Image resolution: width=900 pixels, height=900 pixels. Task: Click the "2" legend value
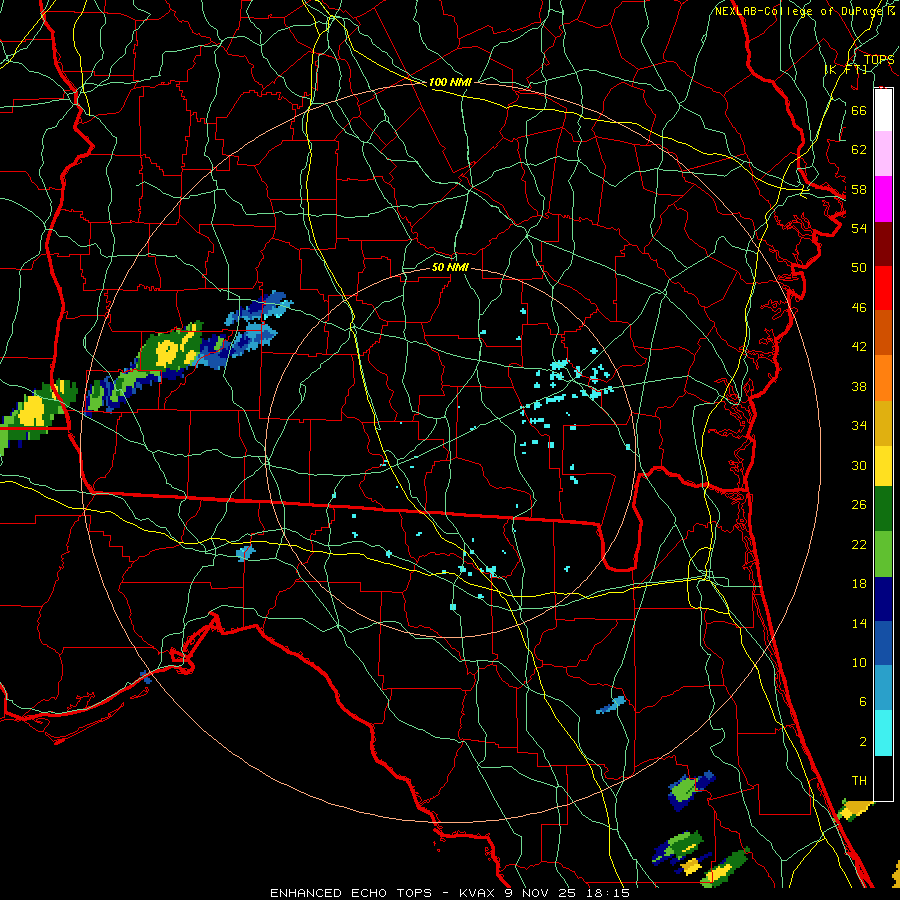862,742
